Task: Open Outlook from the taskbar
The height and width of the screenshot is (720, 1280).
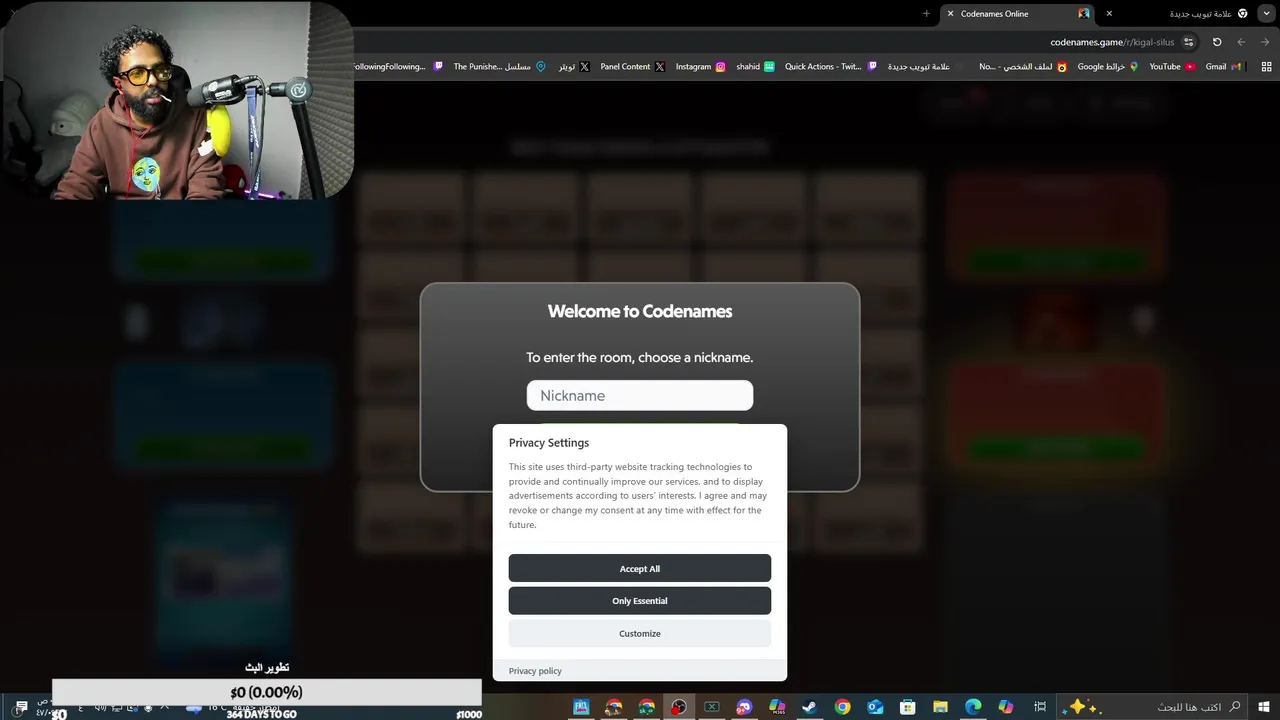Action: tap(875, 707)
